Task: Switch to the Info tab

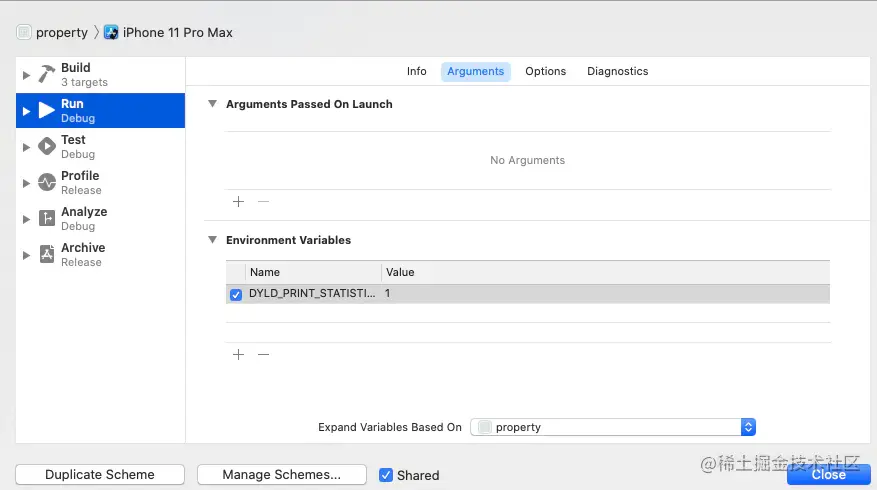Action: tap(416, 72)
